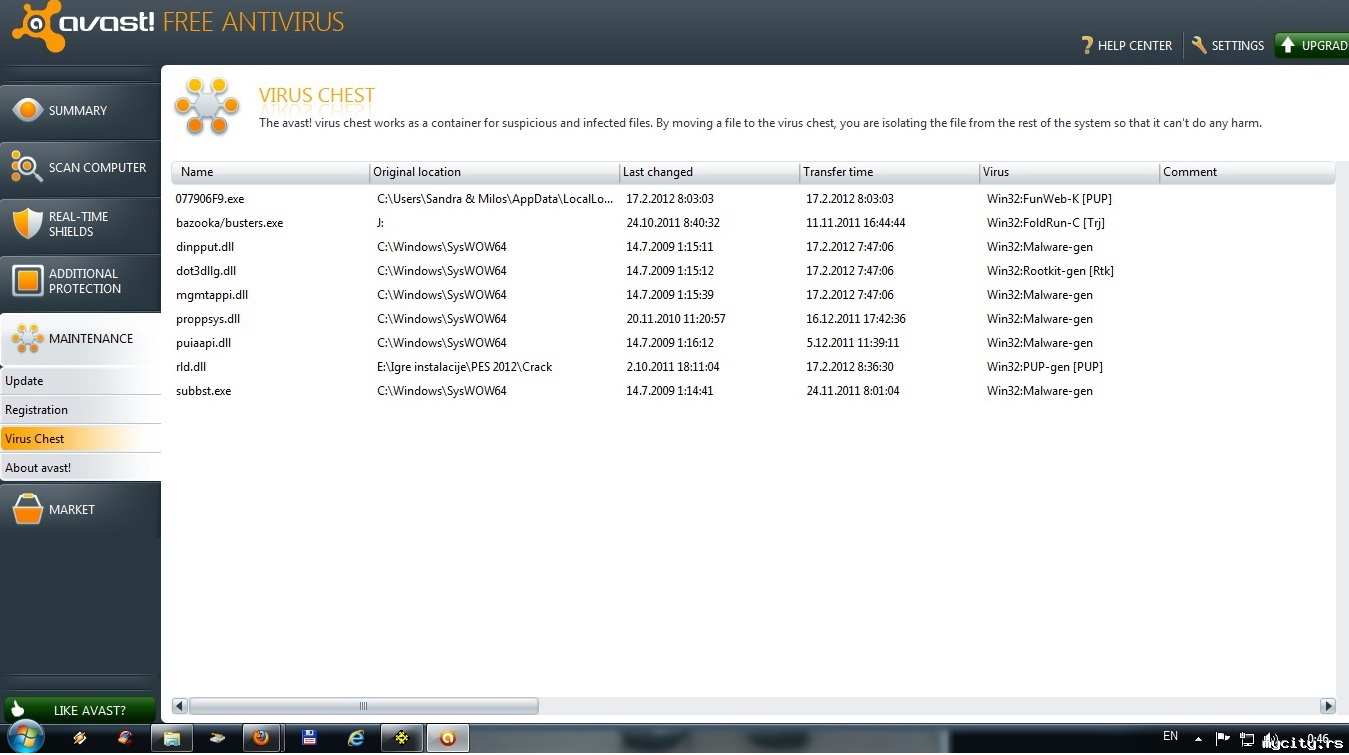Switch to Firefox in the taskbar
1349x755 pixels.
click(x=262, y=739)
